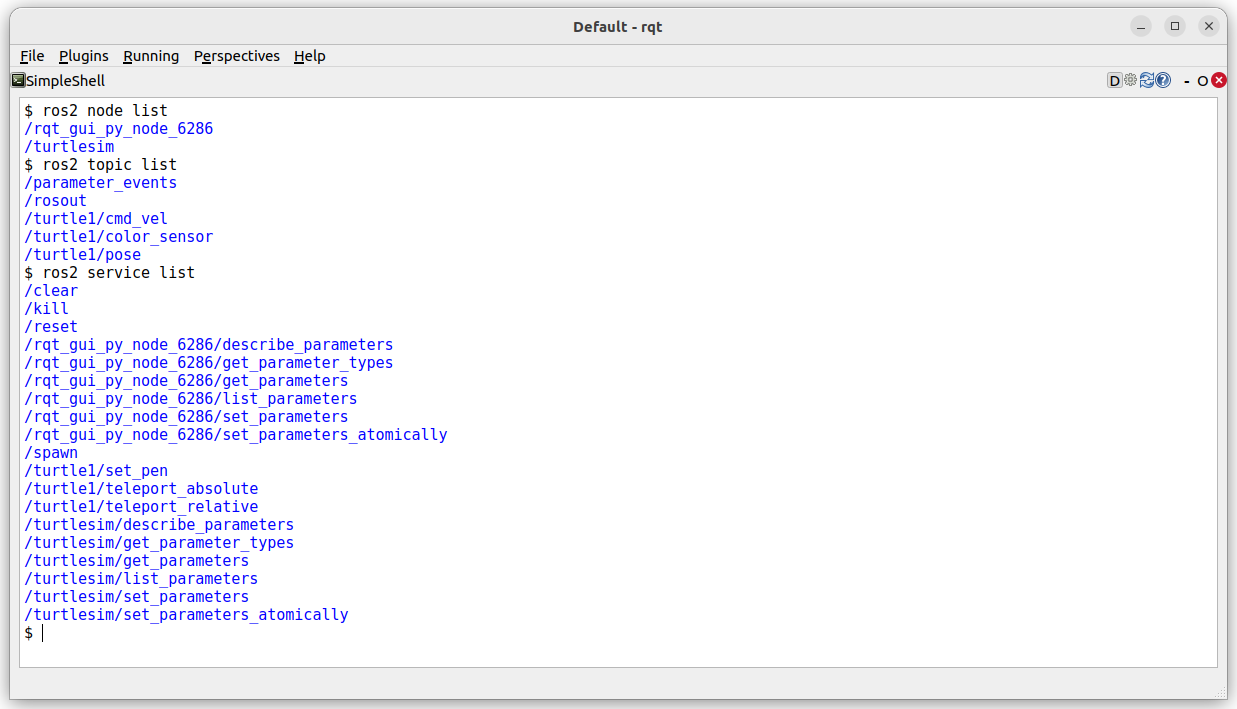This screenshot has height=709, width=1237.
Task: Click '/rqt_gui_py_node_6286/get_parameters' line
Action: [186, 380]
